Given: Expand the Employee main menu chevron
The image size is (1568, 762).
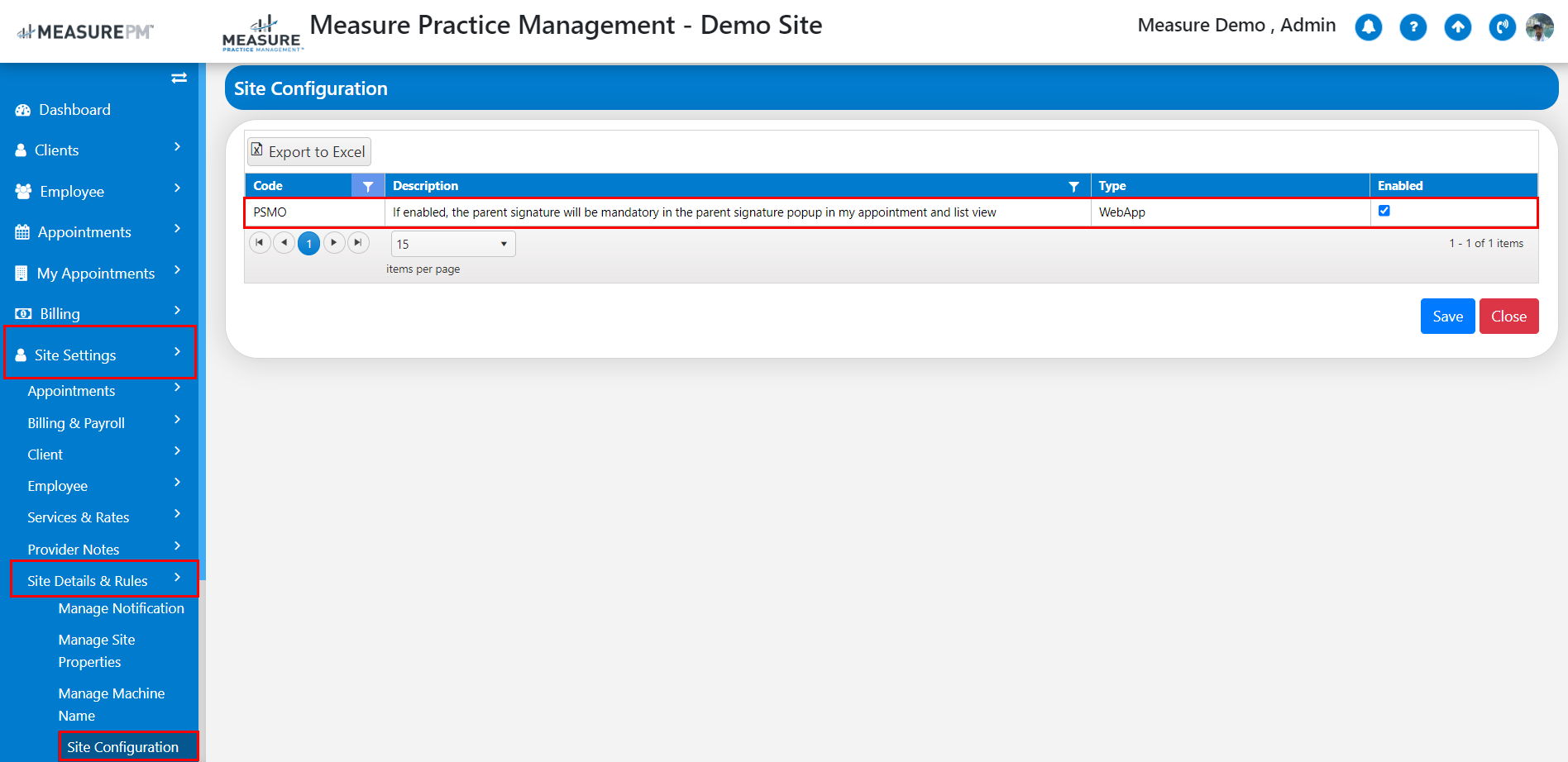Looking at the screenshot, I should pos(177,188).
